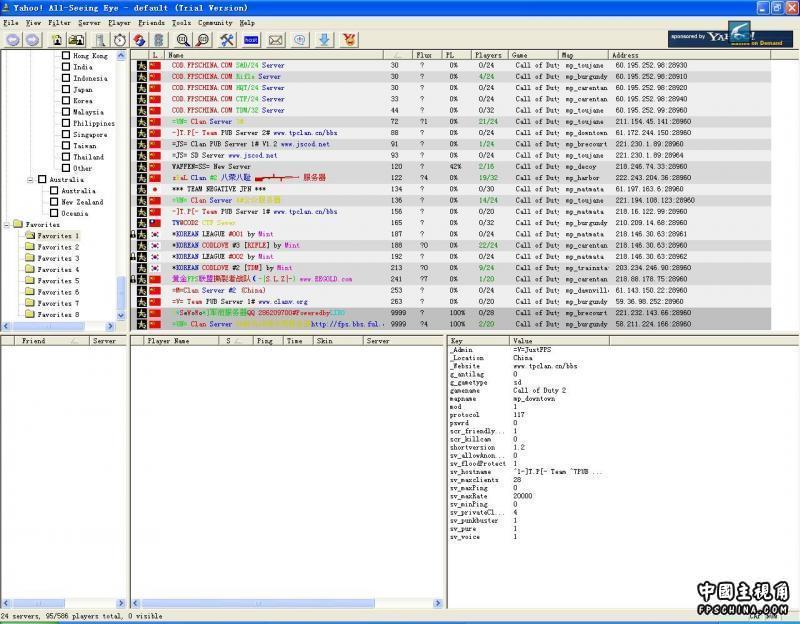This screenshot has width=800, height=624.
Task: Sort servers by Players column header
Action: (489, 55)
